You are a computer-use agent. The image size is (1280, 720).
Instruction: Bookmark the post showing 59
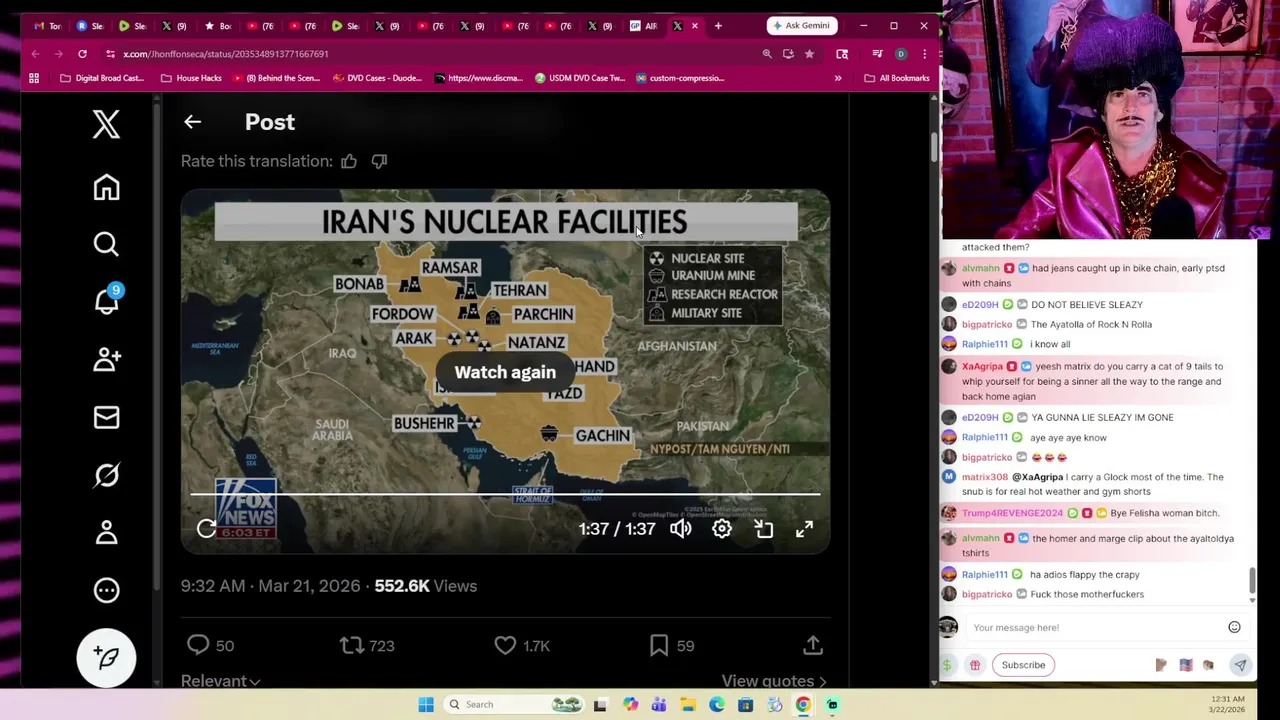tap(659, 646)
